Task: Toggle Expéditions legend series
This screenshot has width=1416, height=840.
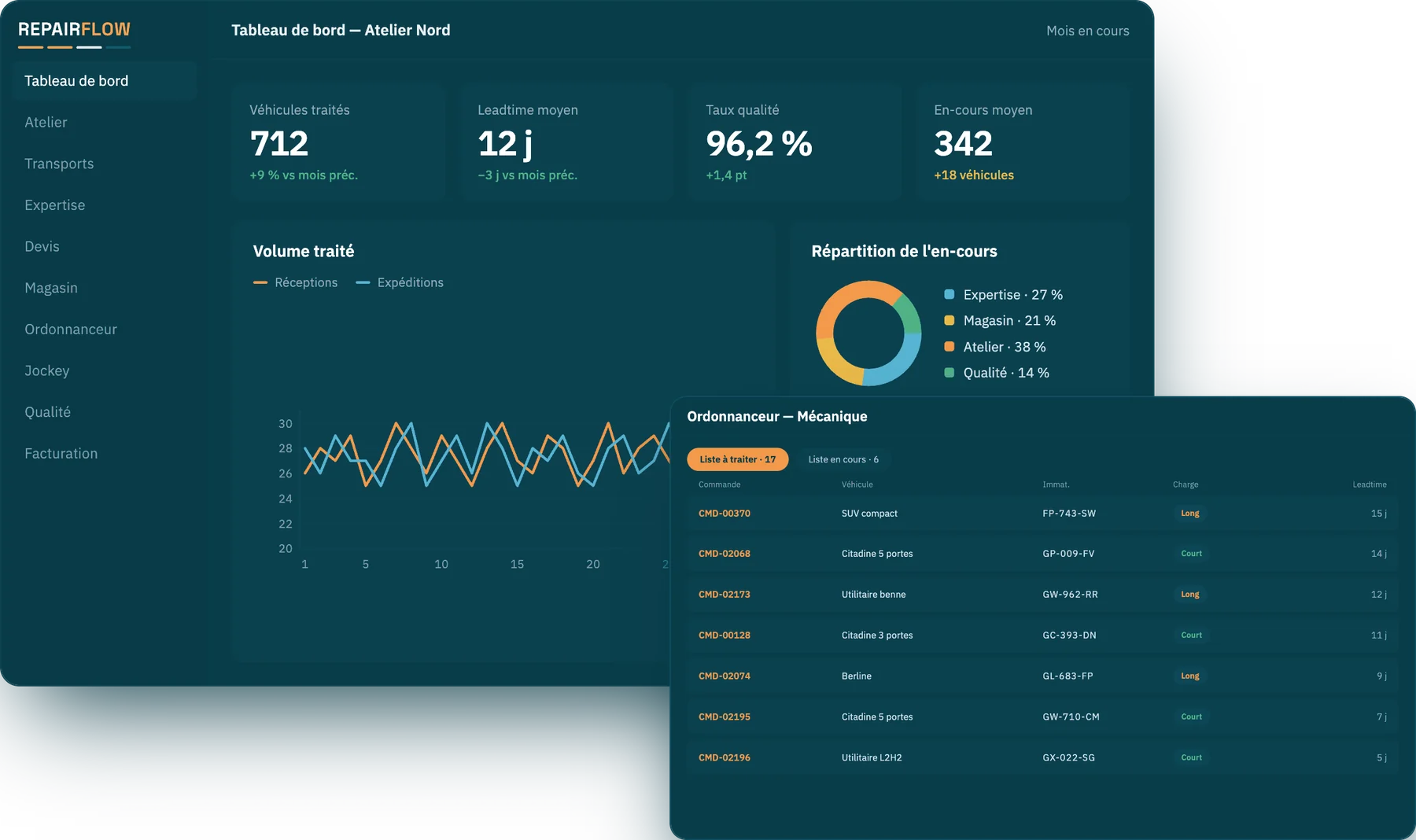Action: coord(400,282)
